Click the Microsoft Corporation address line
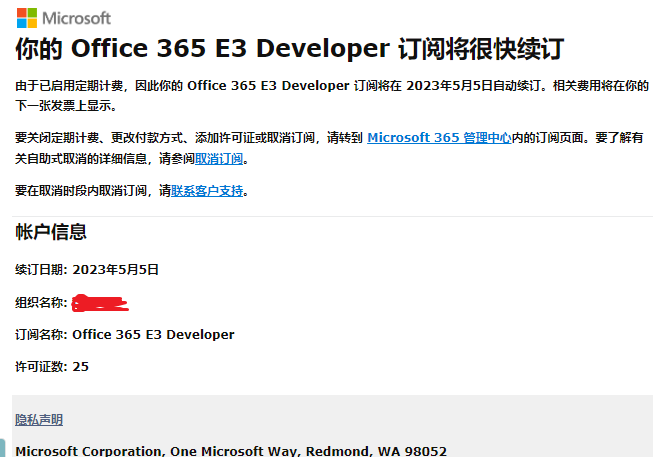 231,451
